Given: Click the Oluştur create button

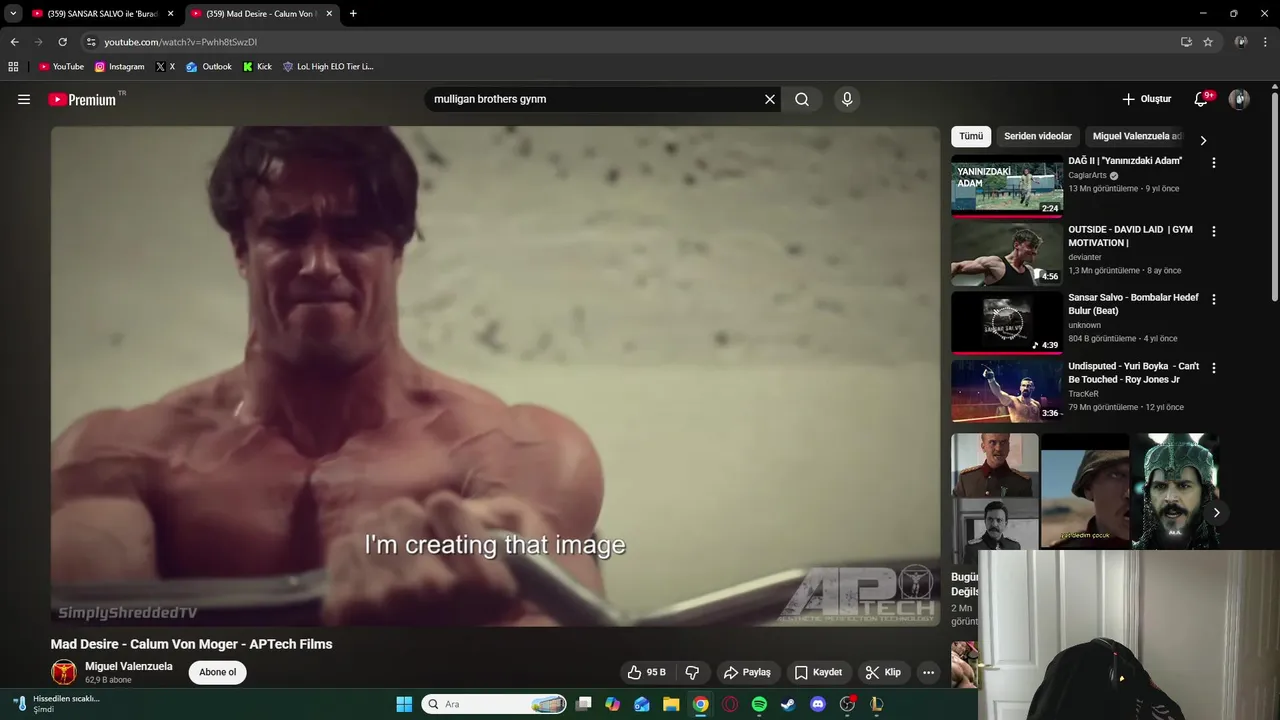Looking at the screenshot, I should [x=1146, y=99].
